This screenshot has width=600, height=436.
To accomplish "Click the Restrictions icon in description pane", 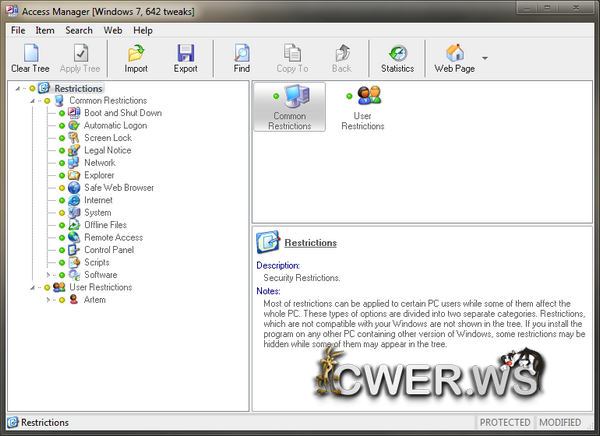I will tap(267, 242).
